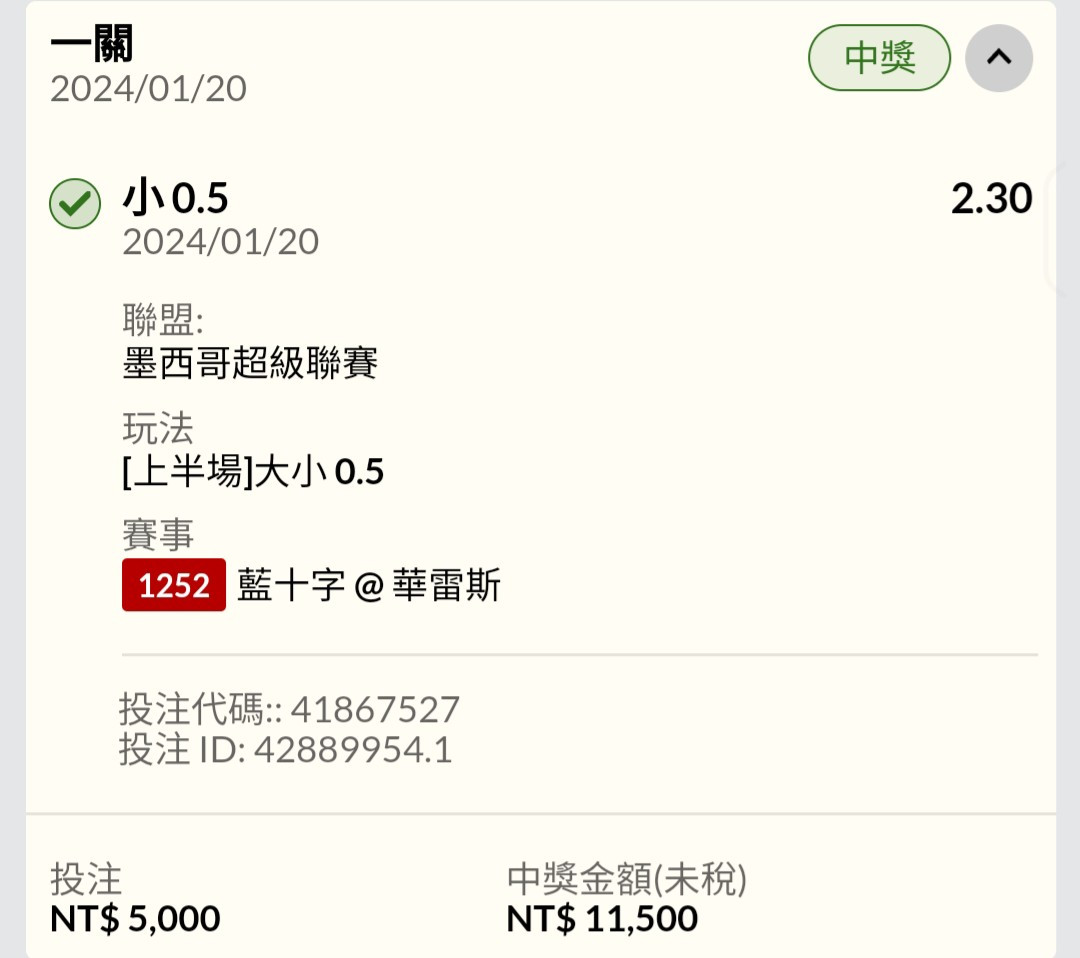Screen dimensions: 1080x958
Task: Click the green checkmark icon beside 小 0.5
Action: pos(74,204)
